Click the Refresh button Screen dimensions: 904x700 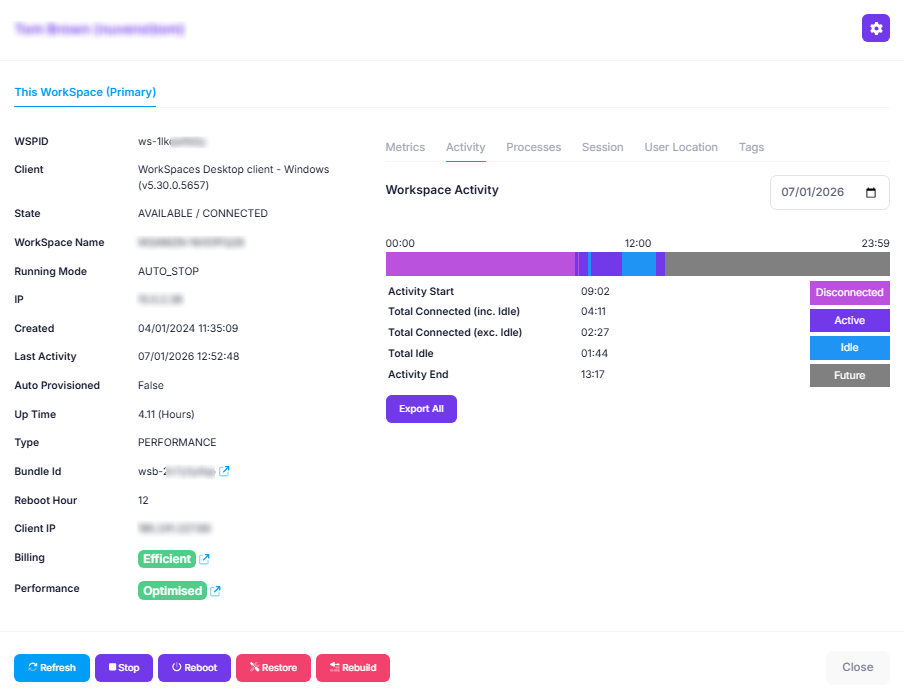point(52,668)
